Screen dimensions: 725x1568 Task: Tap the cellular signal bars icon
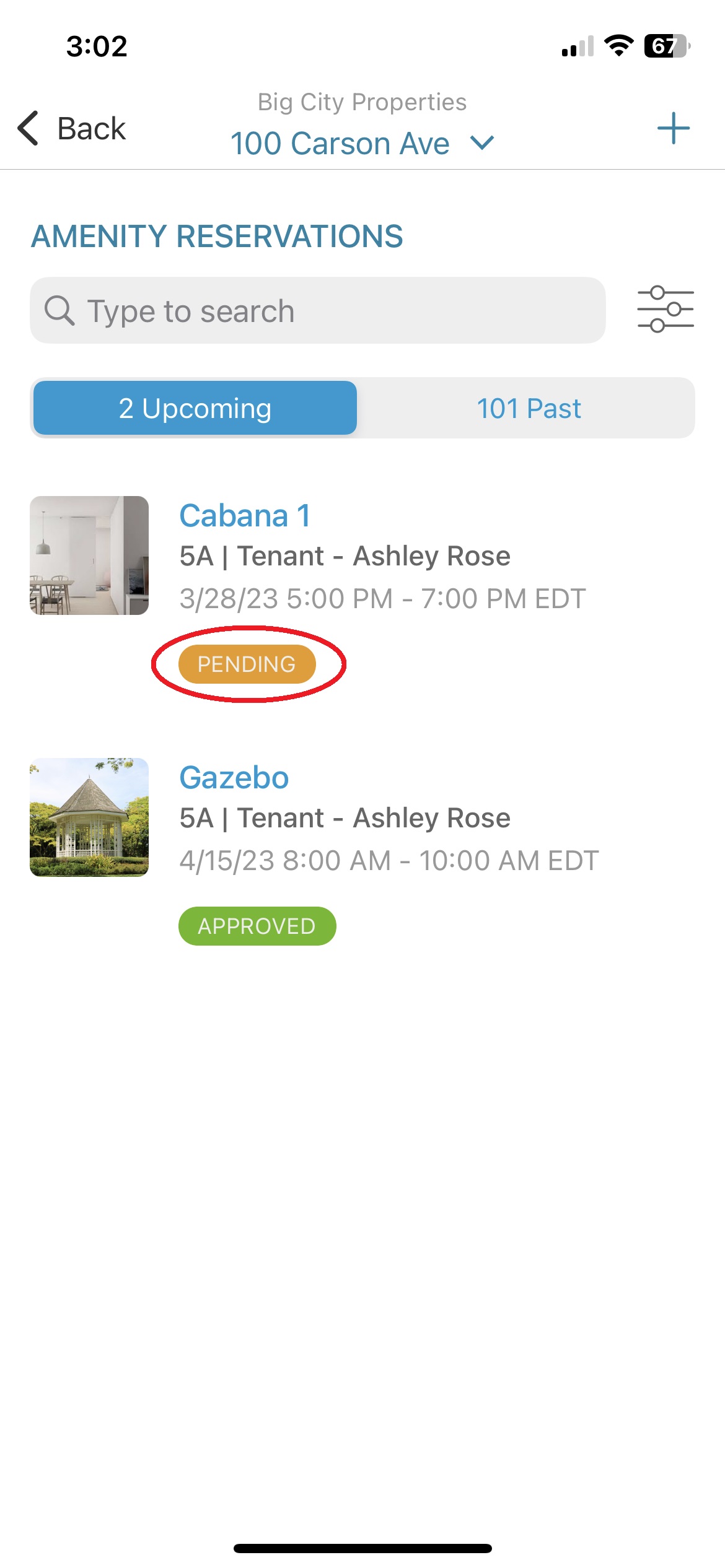pos(578,46)
